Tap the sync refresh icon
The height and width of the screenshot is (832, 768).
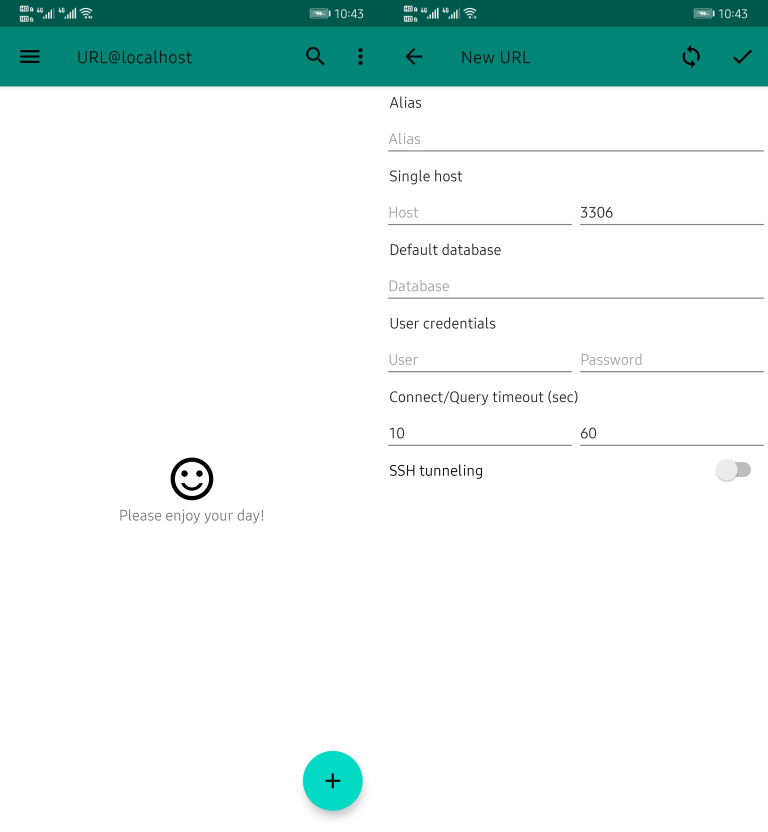click(691, 57)
